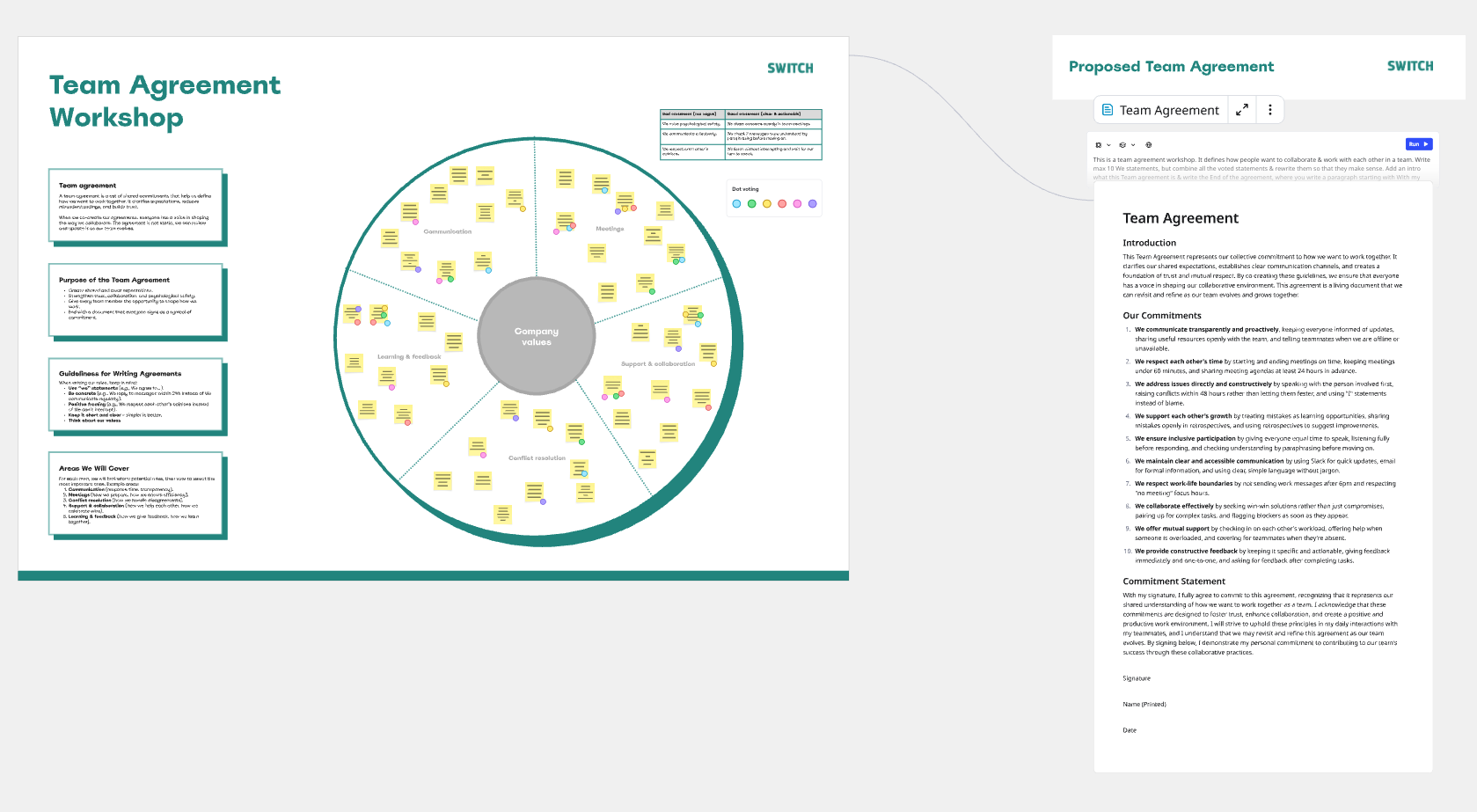Viewport: 1477px width, 812px height.
Task: Click the expand arrows on Team Agreement document
Action: coord(1241,110)
